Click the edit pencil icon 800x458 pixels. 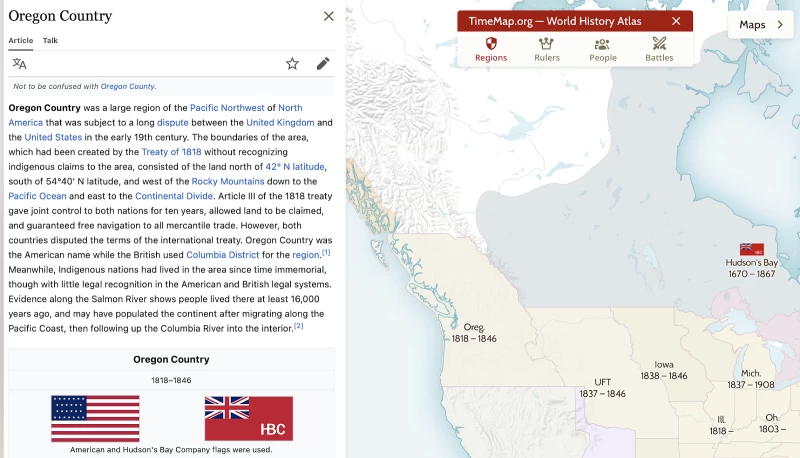pyautogui.click(x=323, y=63)
